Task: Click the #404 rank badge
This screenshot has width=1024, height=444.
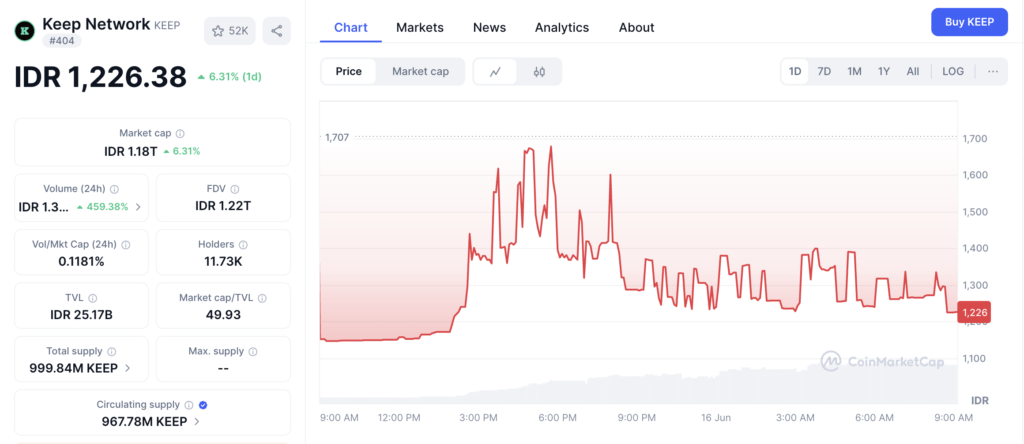Action: (x=61, y=40)
